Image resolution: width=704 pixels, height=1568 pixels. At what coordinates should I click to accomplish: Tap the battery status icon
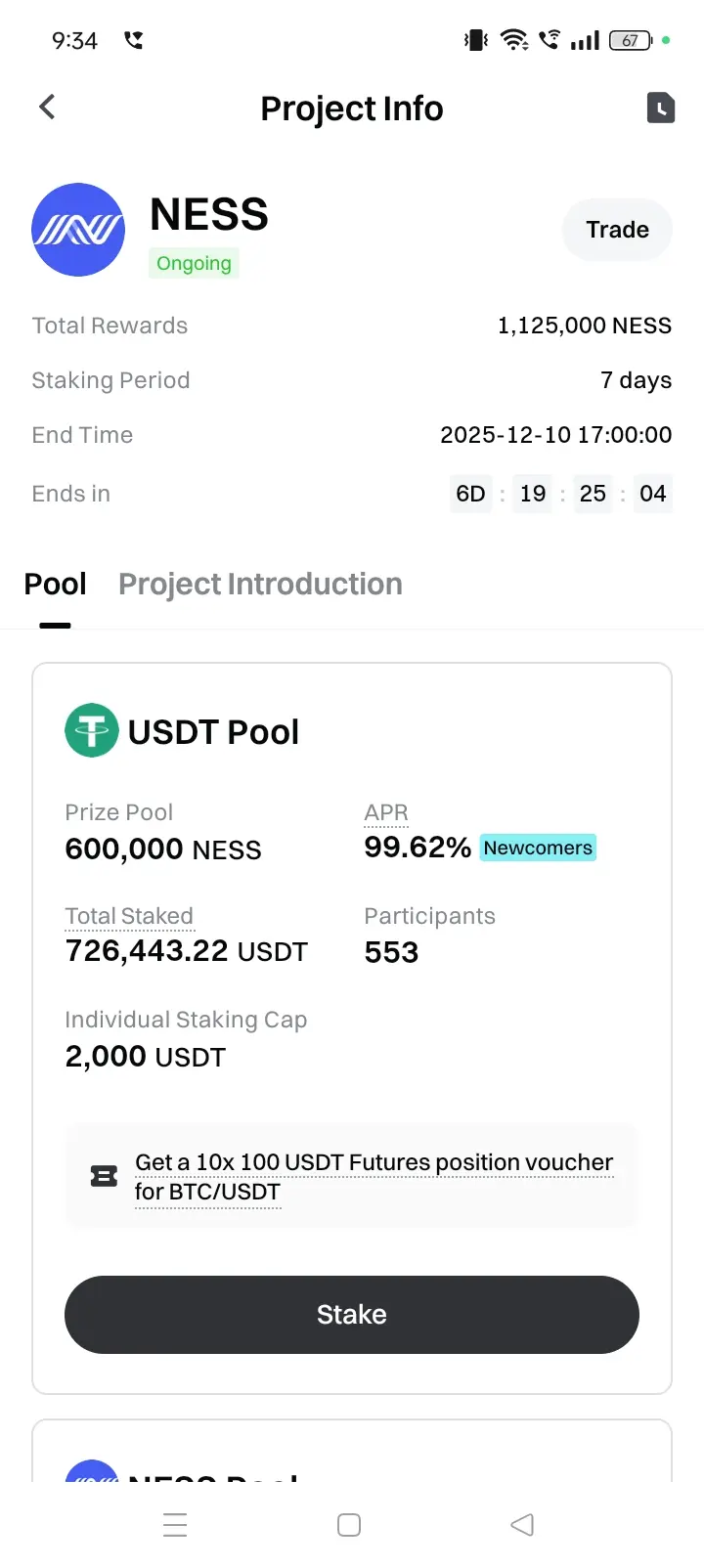tap(631, 40)
